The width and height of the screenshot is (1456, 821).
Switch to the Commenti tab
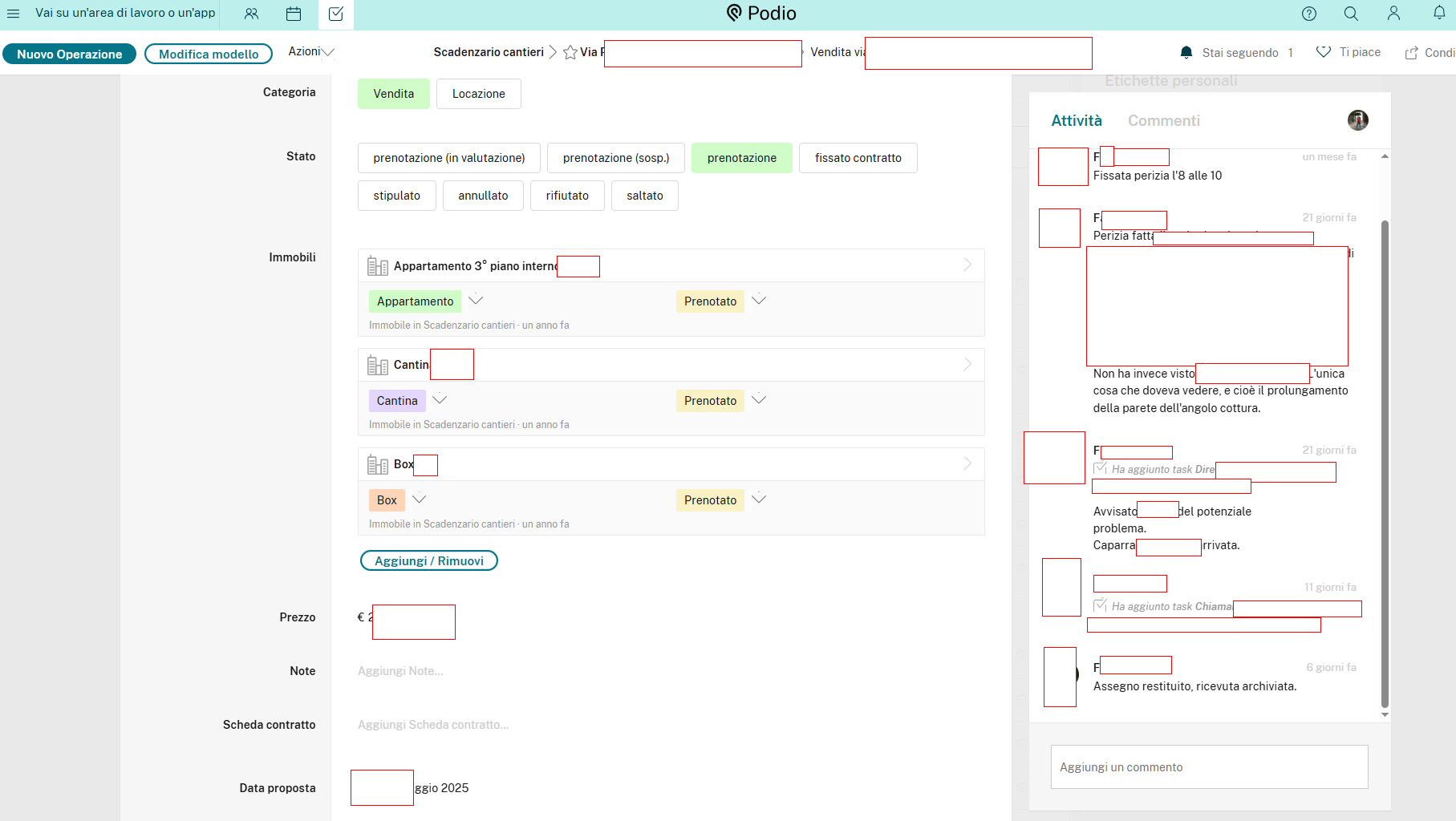[1163, 121]
